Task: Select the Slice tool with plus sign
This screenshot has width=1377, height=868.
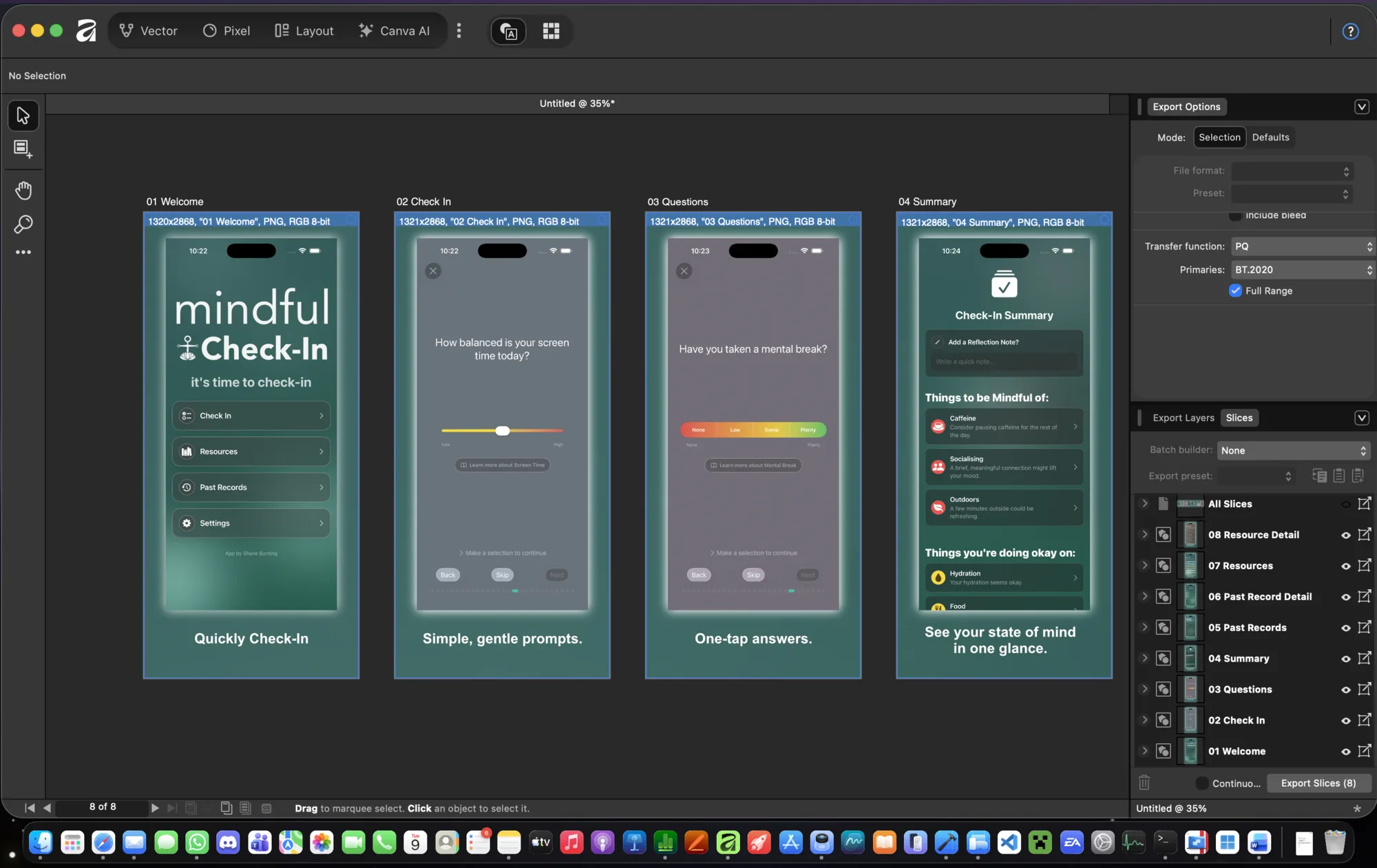Action: point(23,149)
